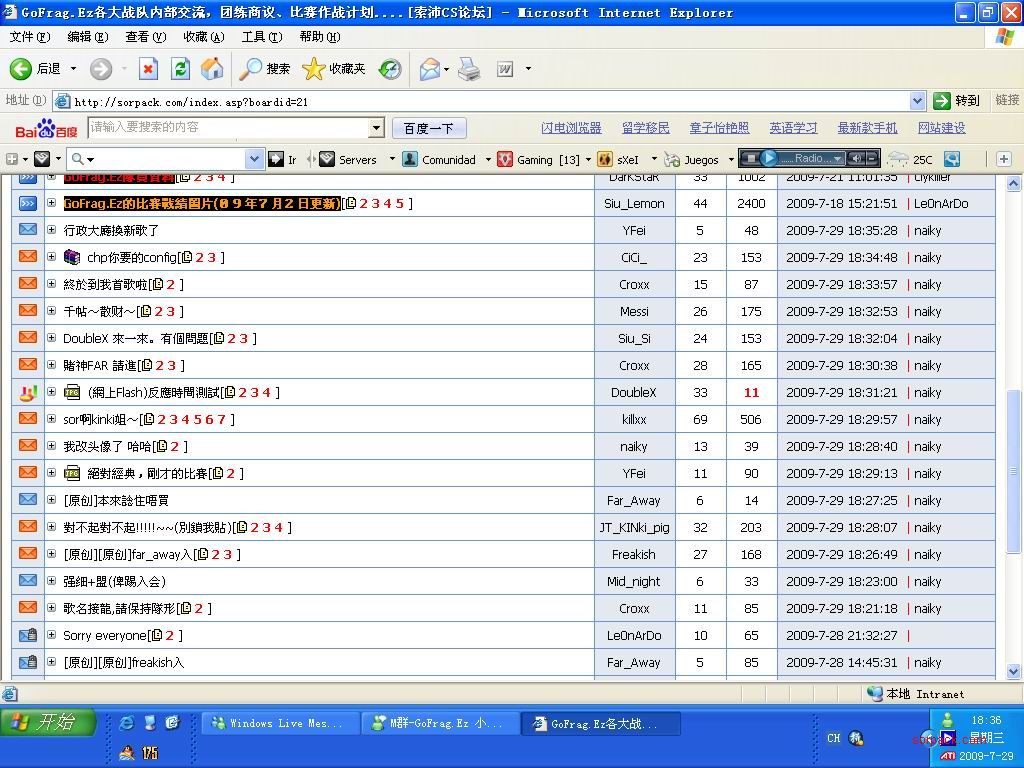Click the Back navigation arrow
Viewport: 1024px width, 768px height.
[21, 69]
